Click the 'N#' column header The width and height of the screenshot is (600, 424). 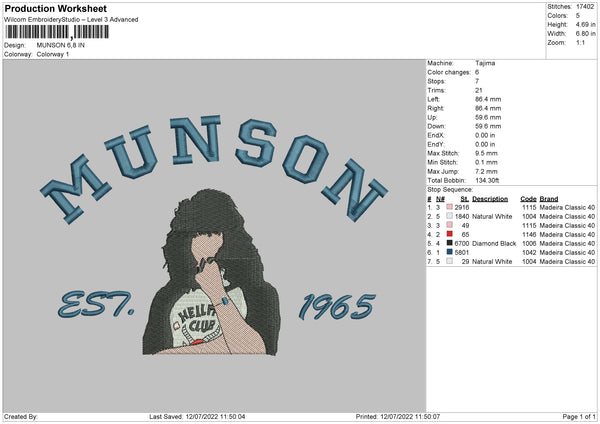tap(440, 199)
